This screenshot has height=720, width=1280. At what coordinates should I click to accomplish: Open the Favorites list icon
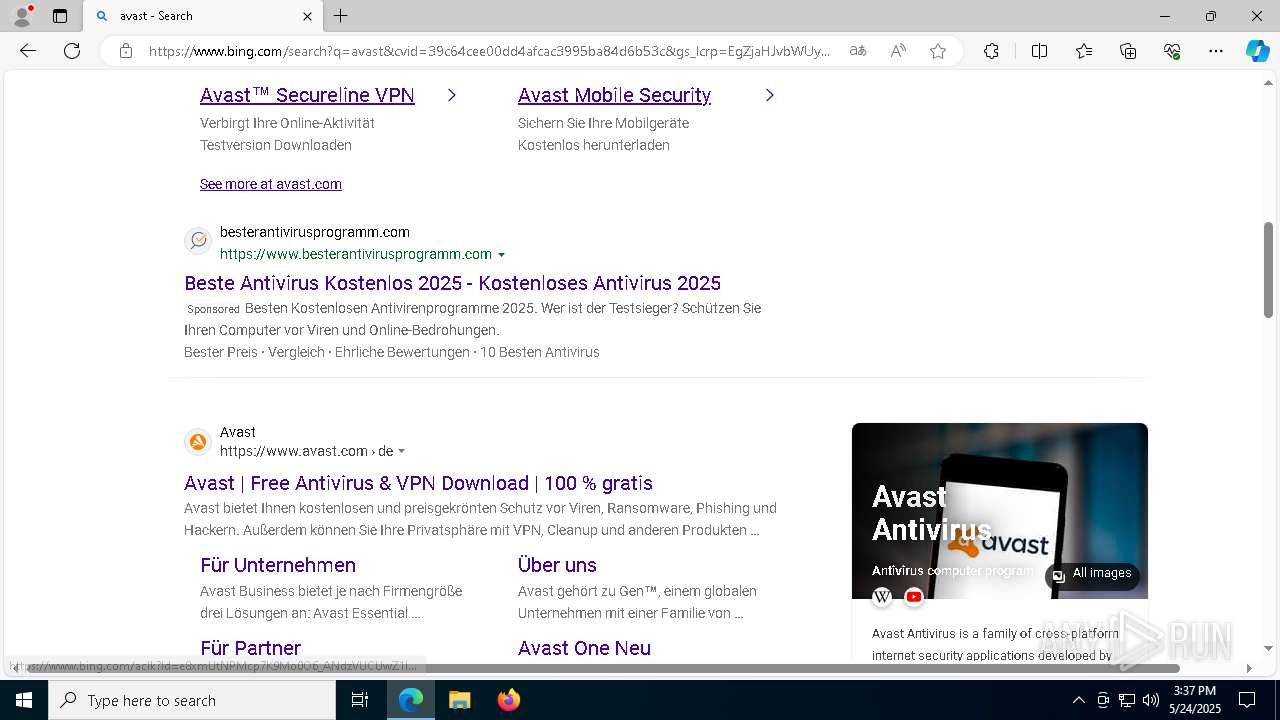point(1084,51)
